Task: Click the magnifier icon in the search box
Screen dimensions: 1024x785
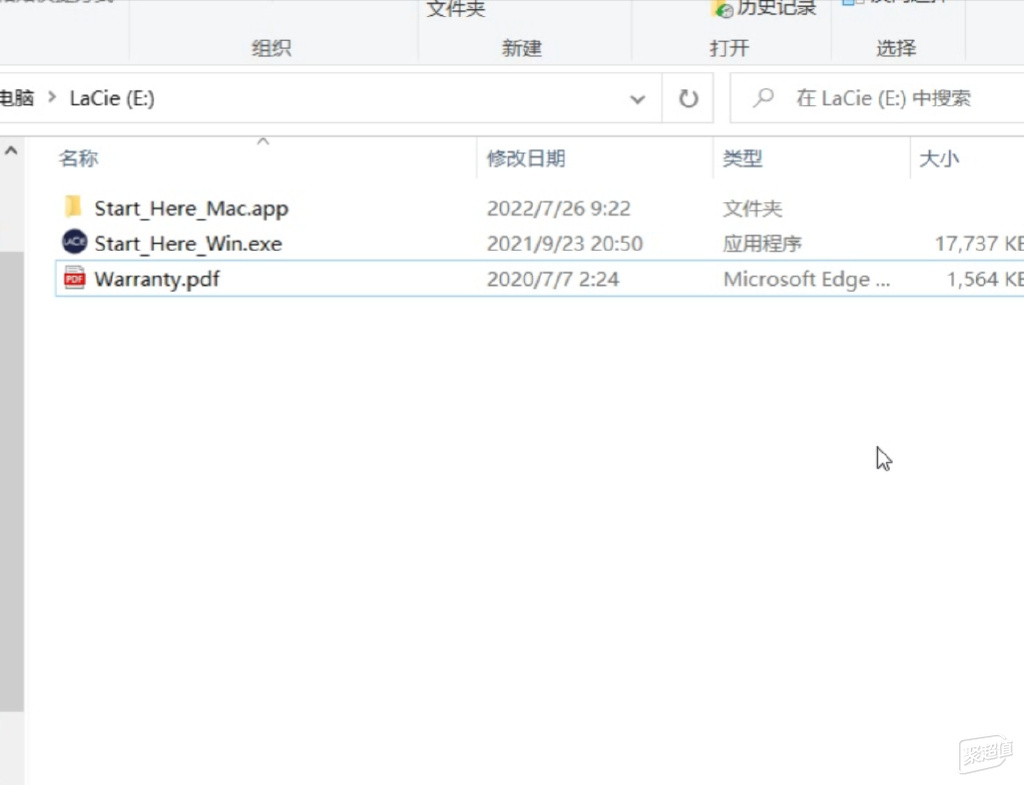Action: (763, 99)
